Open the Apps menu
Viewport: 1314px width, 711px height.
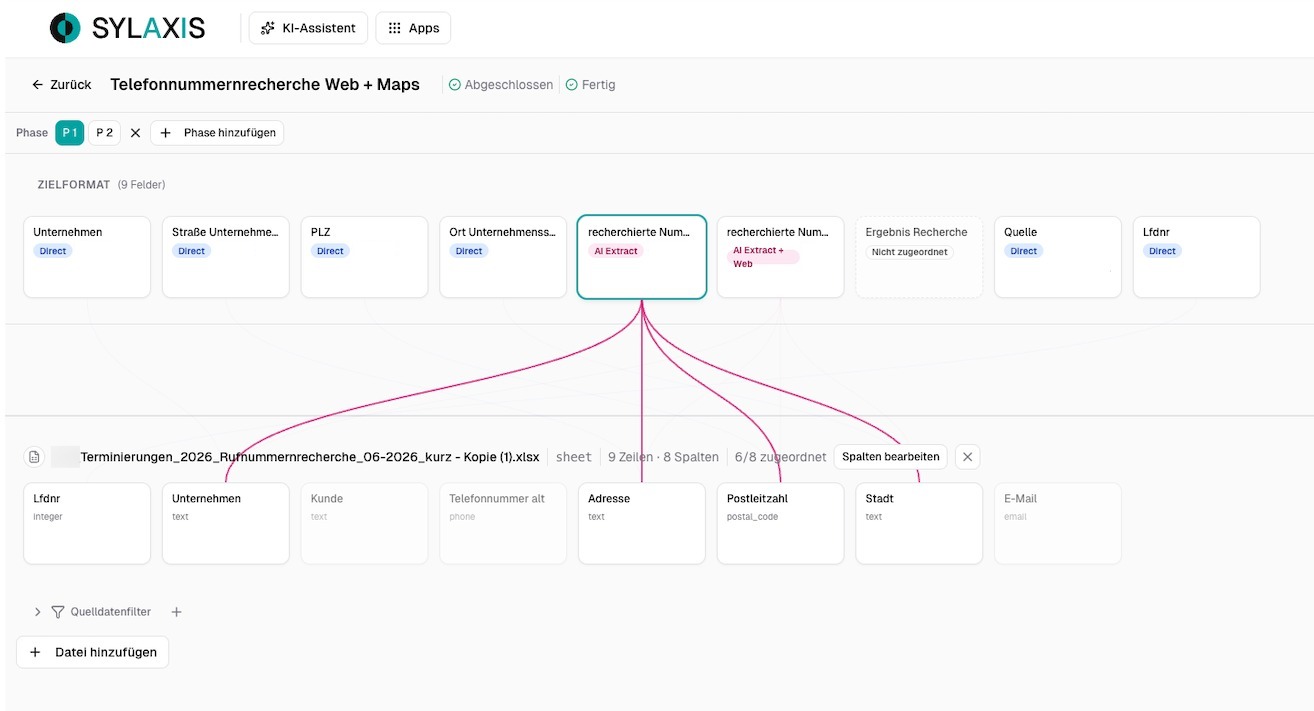tap(413, 28)
